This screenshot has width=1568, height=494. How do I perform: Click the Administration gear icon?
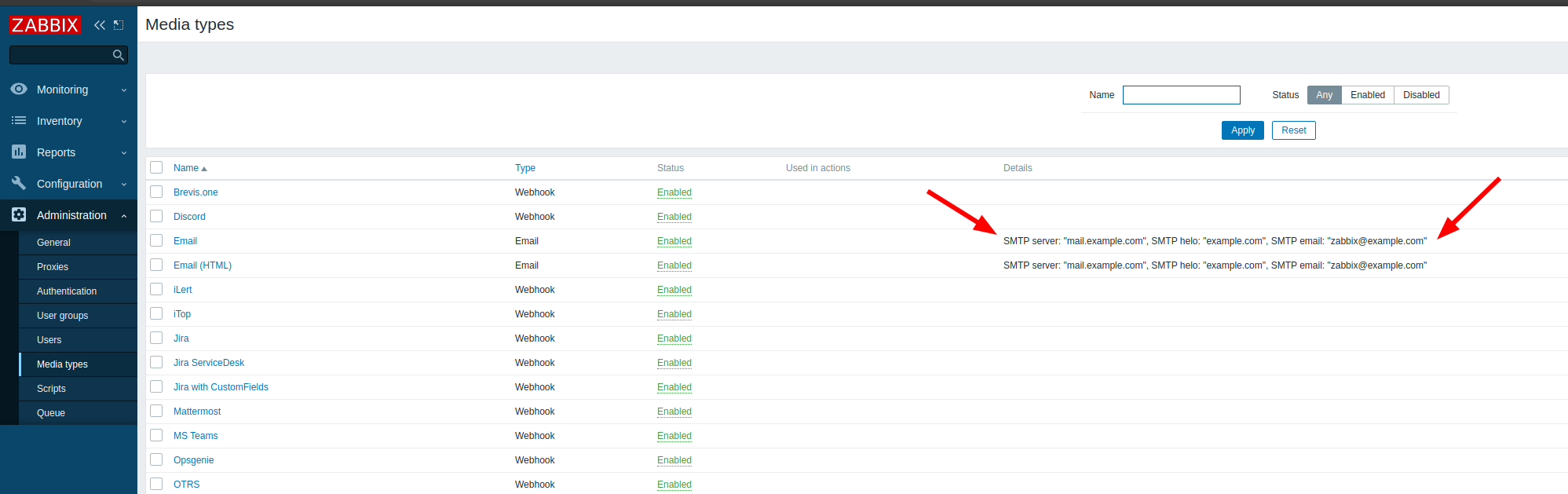19,214
